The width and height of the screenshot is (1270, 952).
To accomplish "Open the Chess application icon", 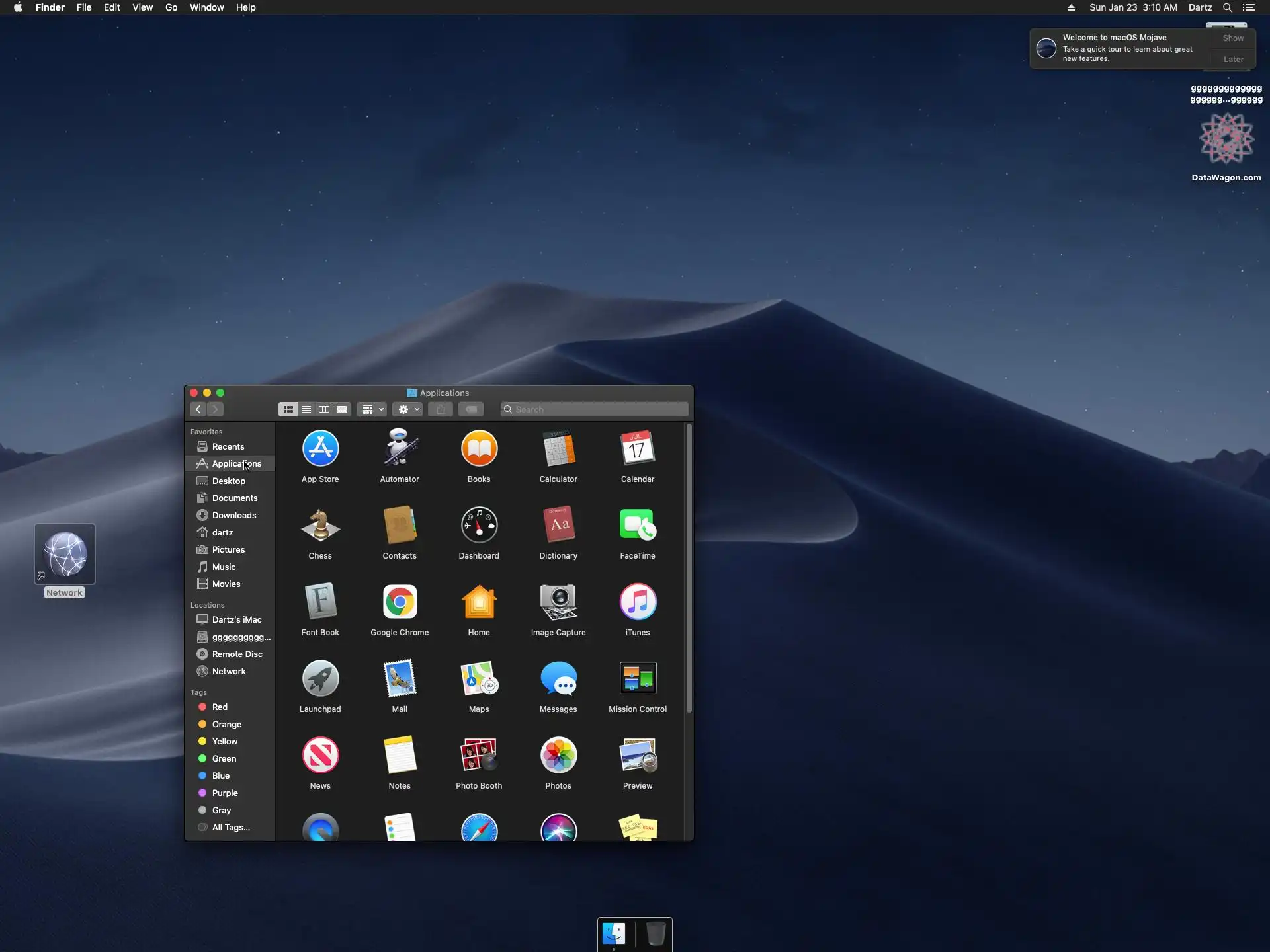I will pyautogui.click(x=320, y=526).
